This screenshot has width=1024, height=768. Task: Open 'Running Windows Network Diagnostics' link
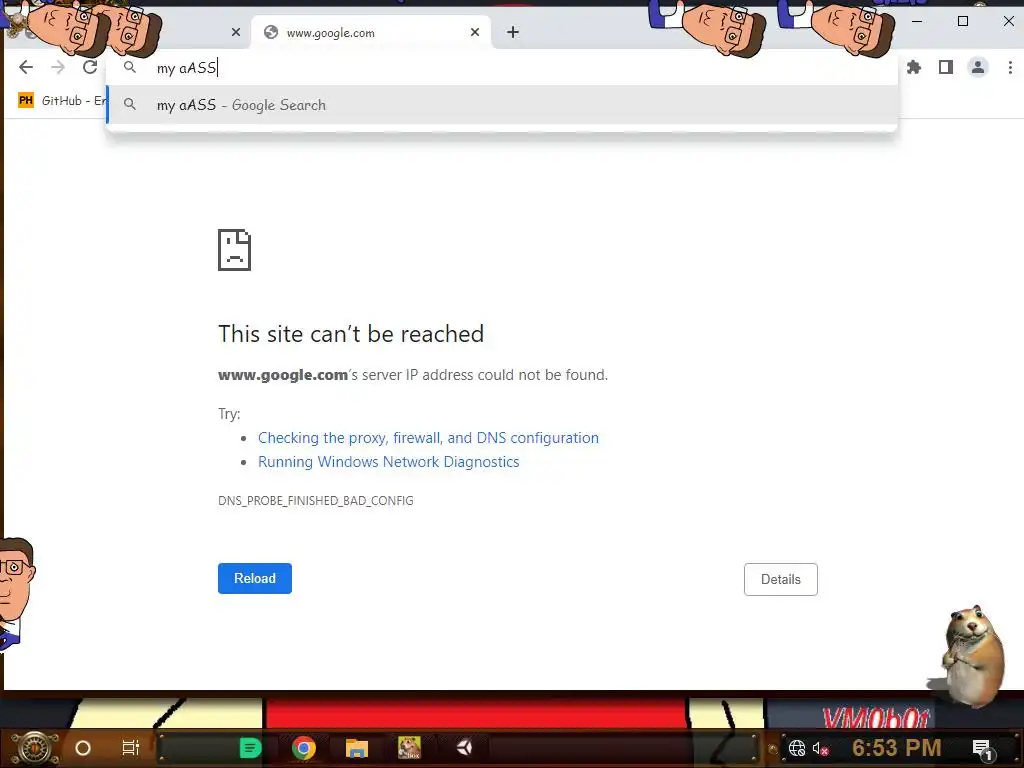(389, 462)
